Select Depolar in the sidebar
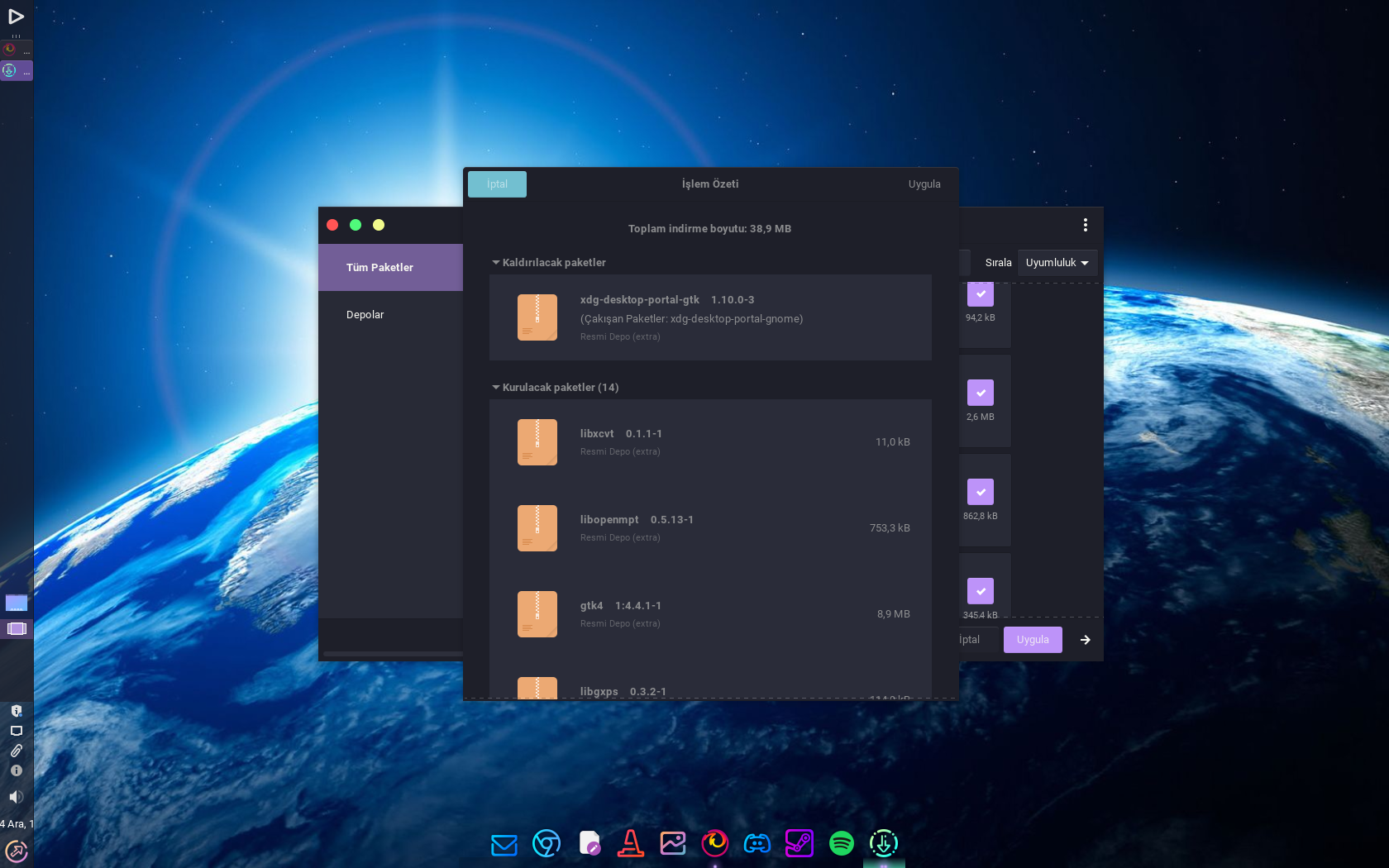 (x=365, y=315)
